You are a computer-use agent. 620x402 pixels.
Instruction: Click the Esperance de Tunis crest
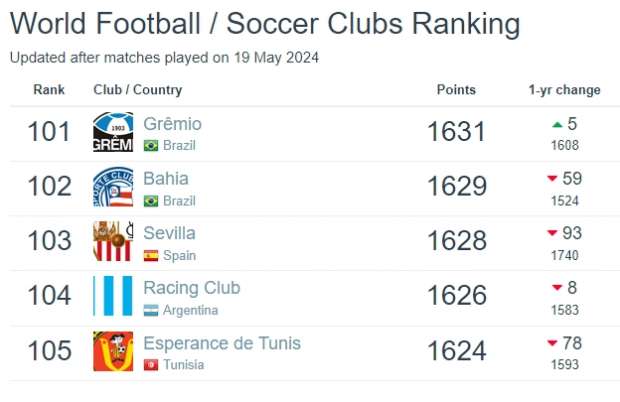coord(113,351)
